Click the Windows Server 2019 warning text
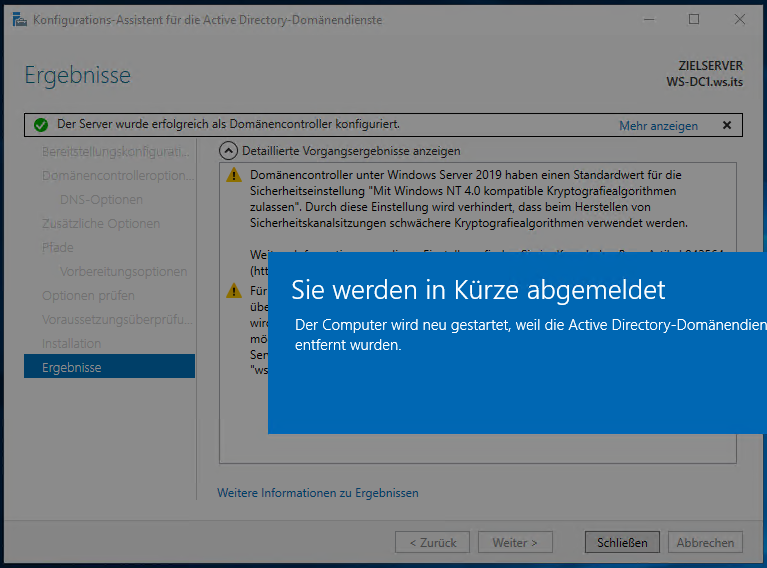 click(469, 199)
